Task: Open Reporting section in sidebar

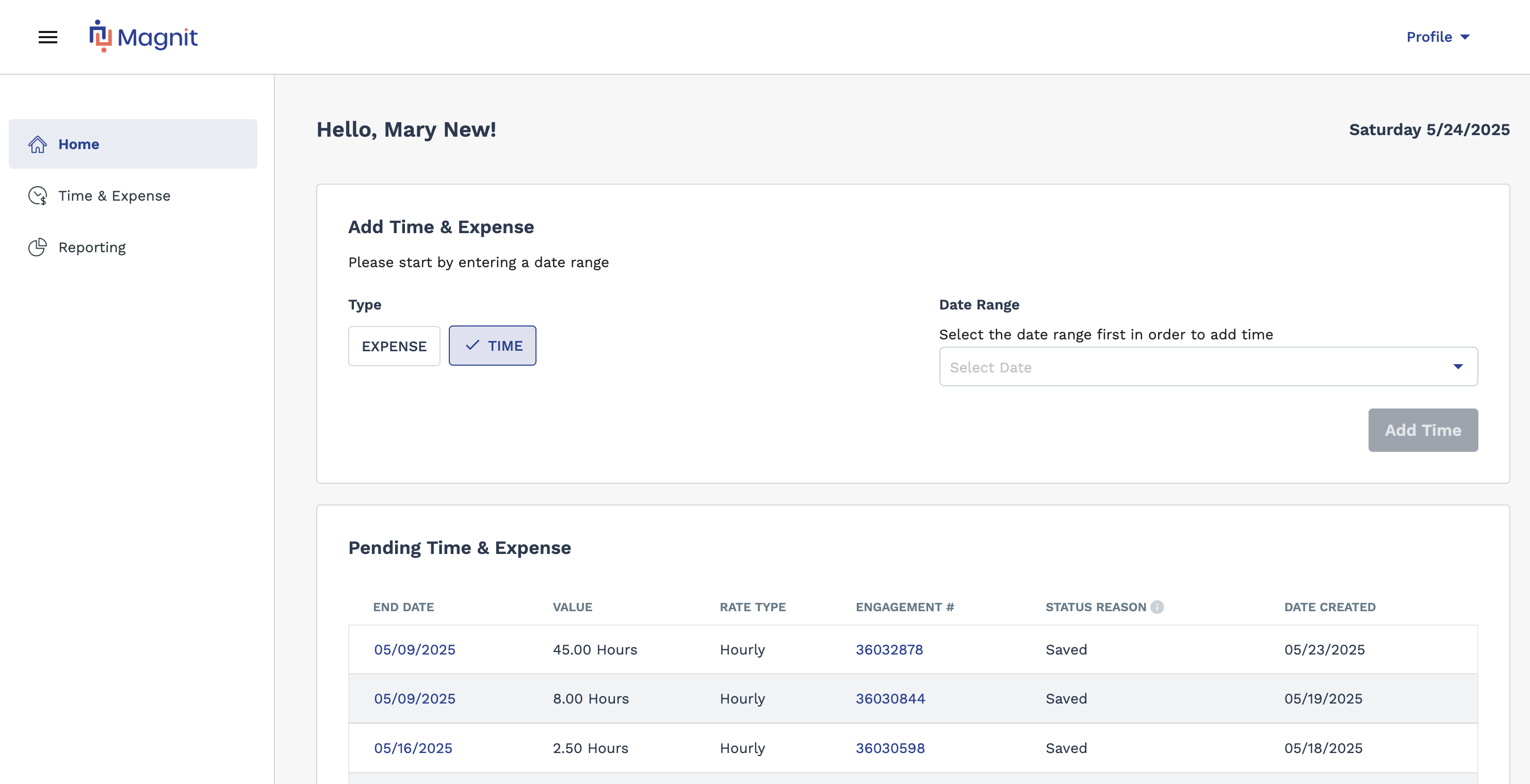Action: (x=133, y=247)
